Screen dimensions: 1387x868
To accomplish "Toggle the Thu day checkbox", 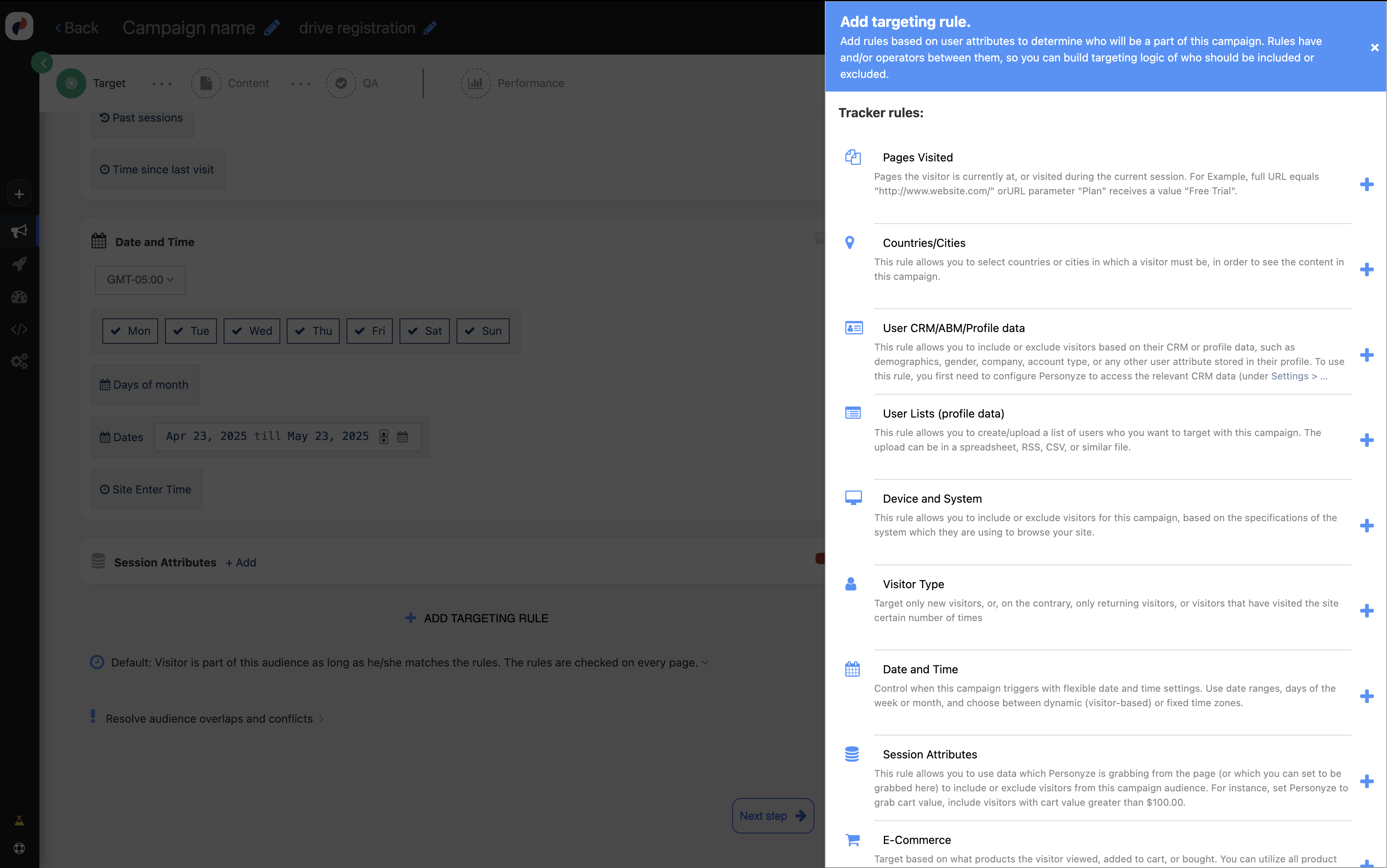I will [313, 331].
